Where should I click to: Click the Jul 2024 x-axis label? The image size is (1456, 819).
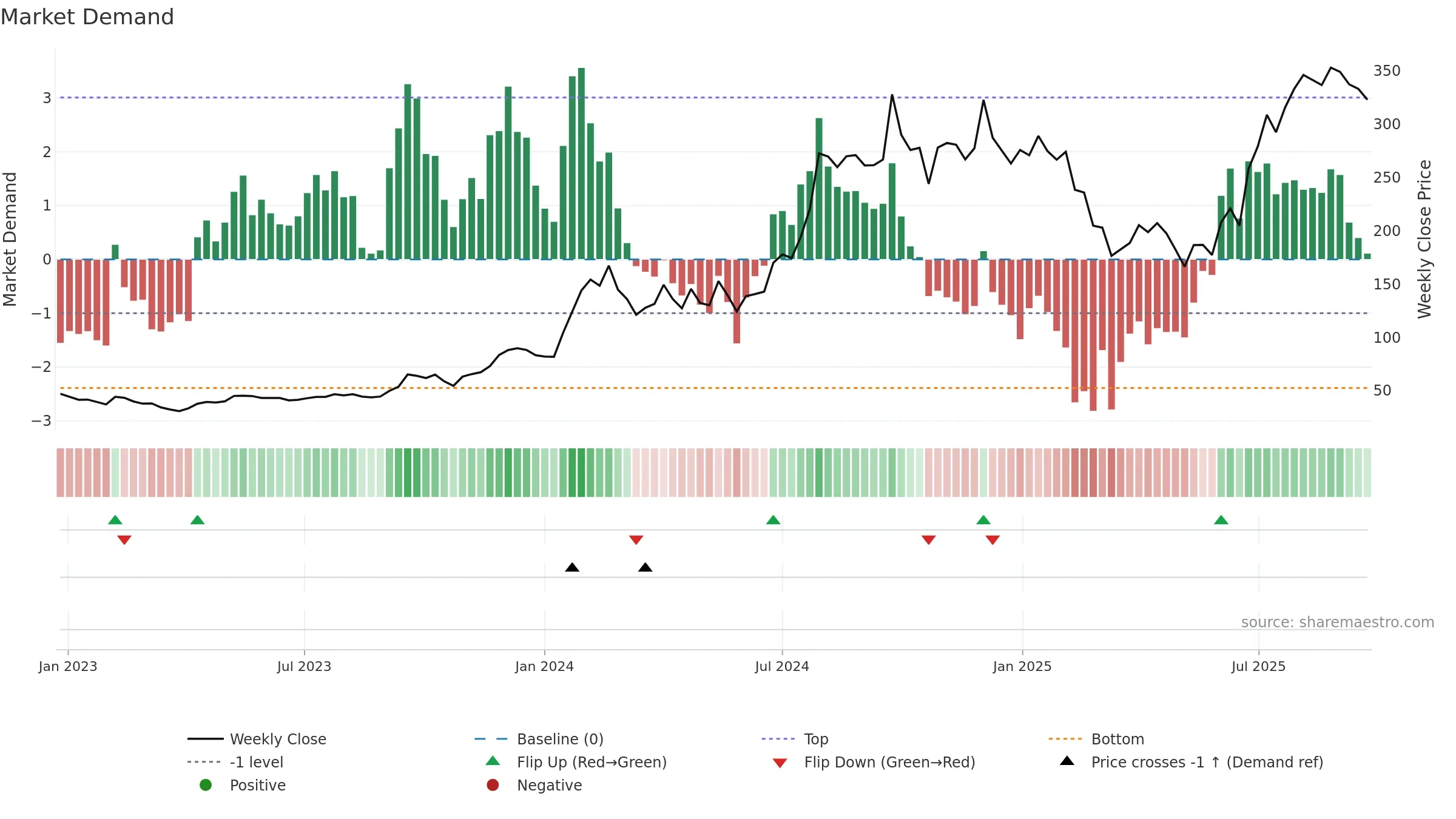(782, 667)
